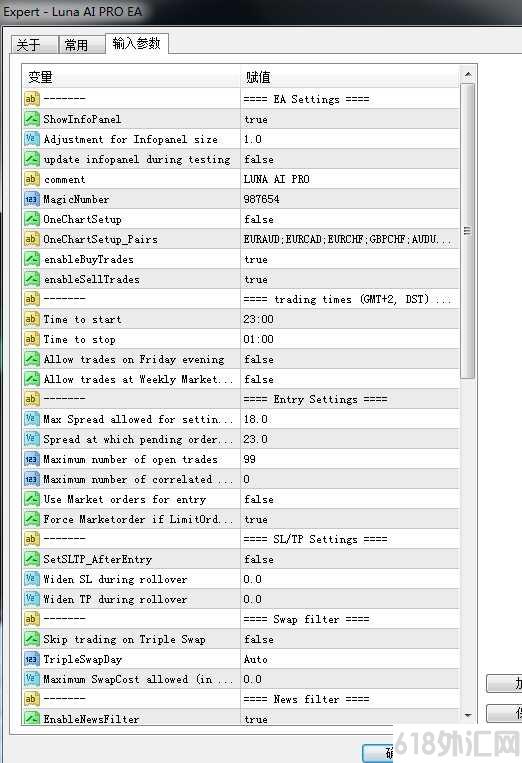Viewport: 522px width, 763px height.
Task: Toggle Use Market orders for entry value
Action: 350,499
